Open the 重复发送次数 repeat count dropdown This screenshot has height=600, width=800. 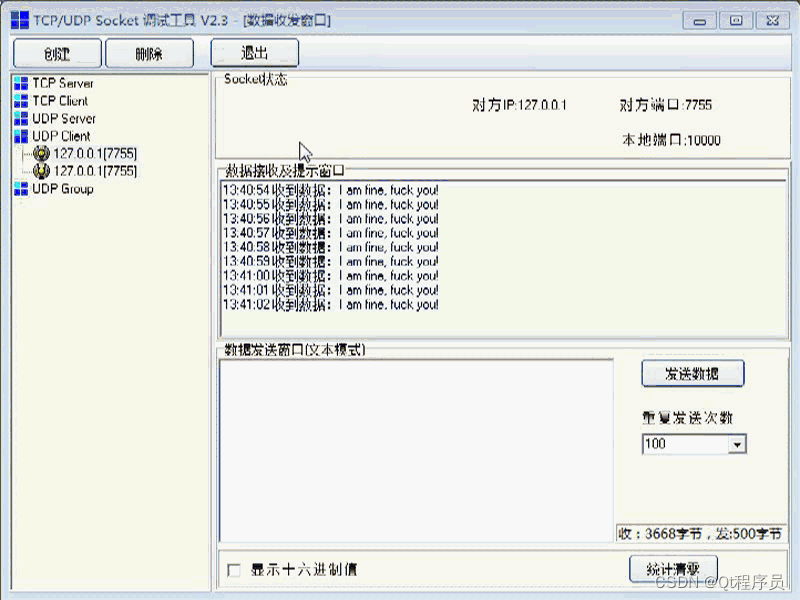click(736, 444)
